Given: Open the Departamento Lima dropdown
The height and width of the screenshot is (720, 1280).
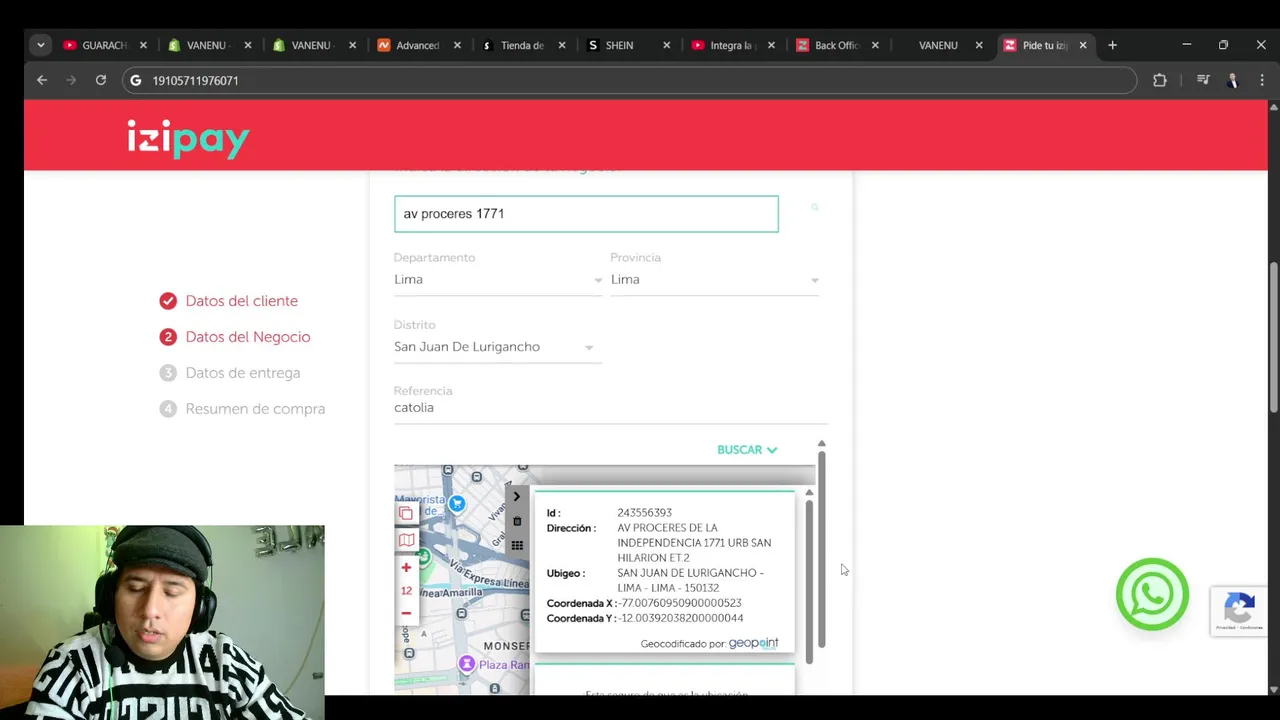Looking at the screenshot, I should 498,280.
